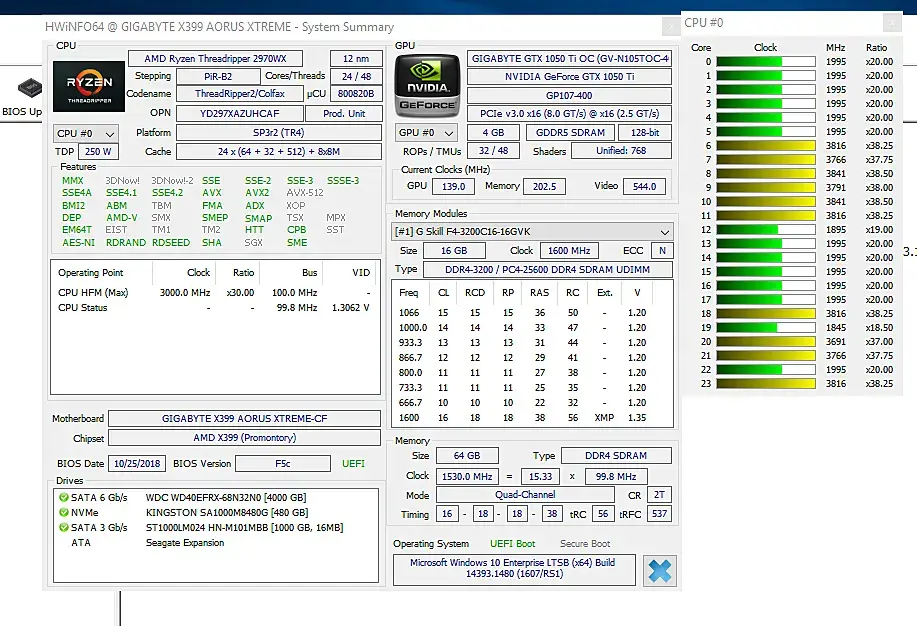
Task: Click the GP107-400 GPU codename field
Action: (x=569, y=95)
